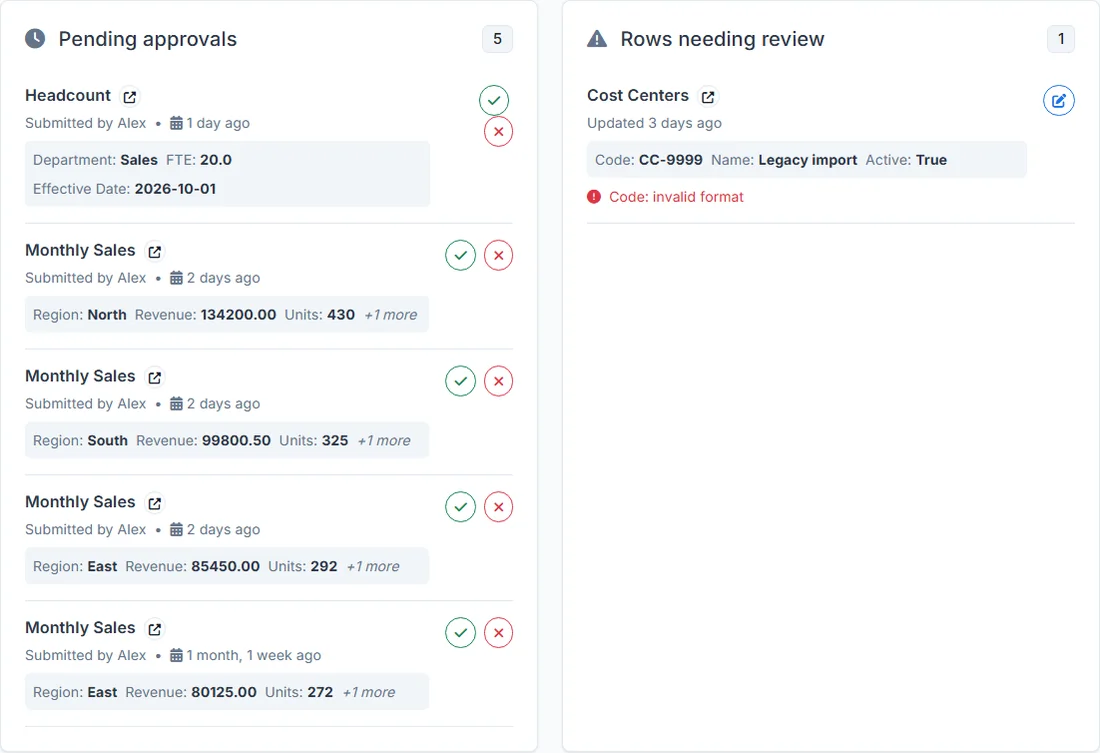
Task: Click the '1 day ago' timestamp under Headcount
Action: point(218,123)
